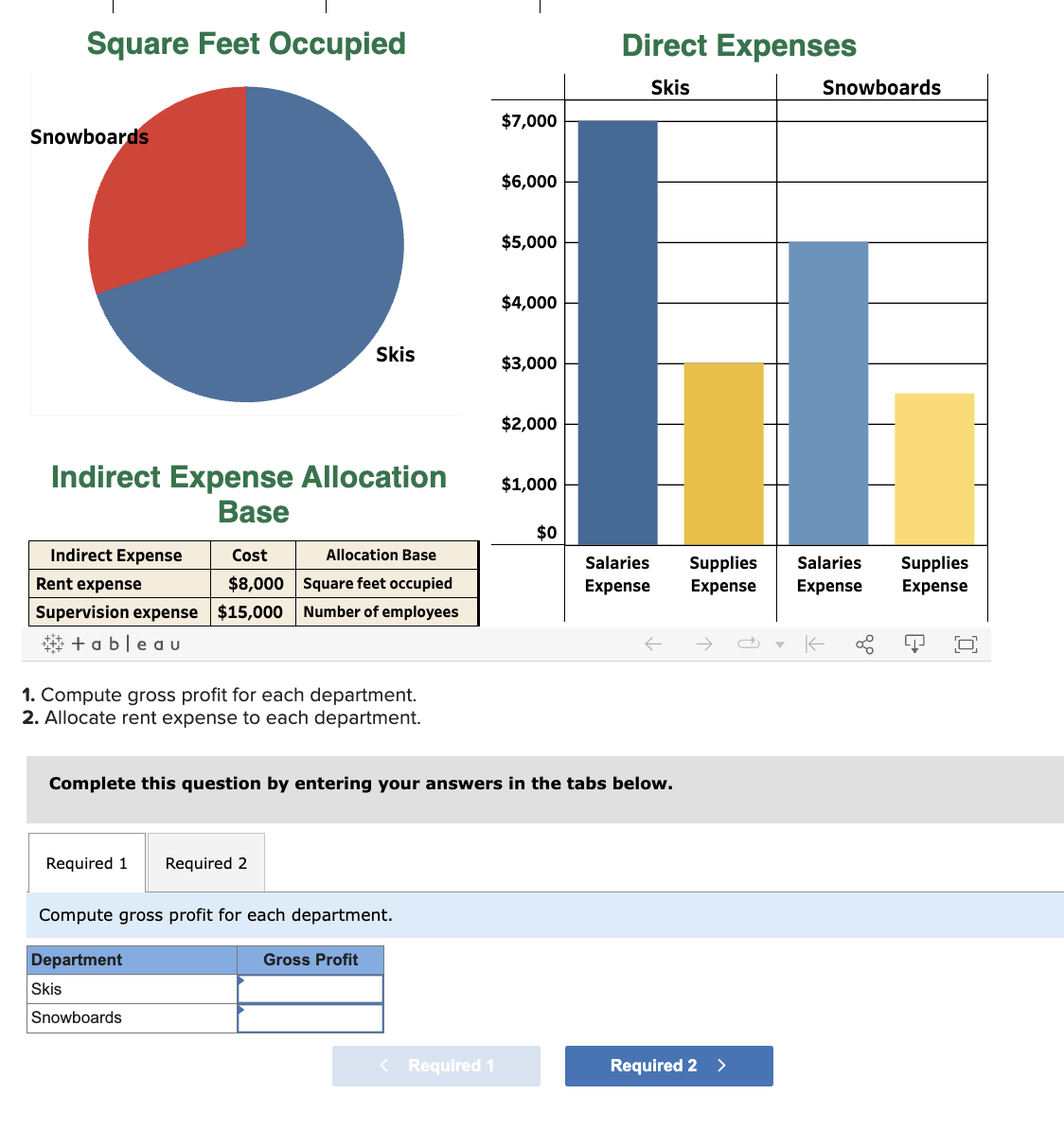Click the Tableau revert icon
This screenshot has height=1130, width=1064.
coord(815,644)
